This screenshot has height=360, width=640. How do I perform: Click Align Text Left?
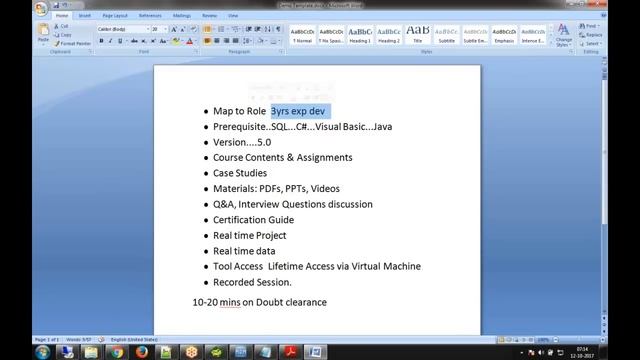(207, 41)
